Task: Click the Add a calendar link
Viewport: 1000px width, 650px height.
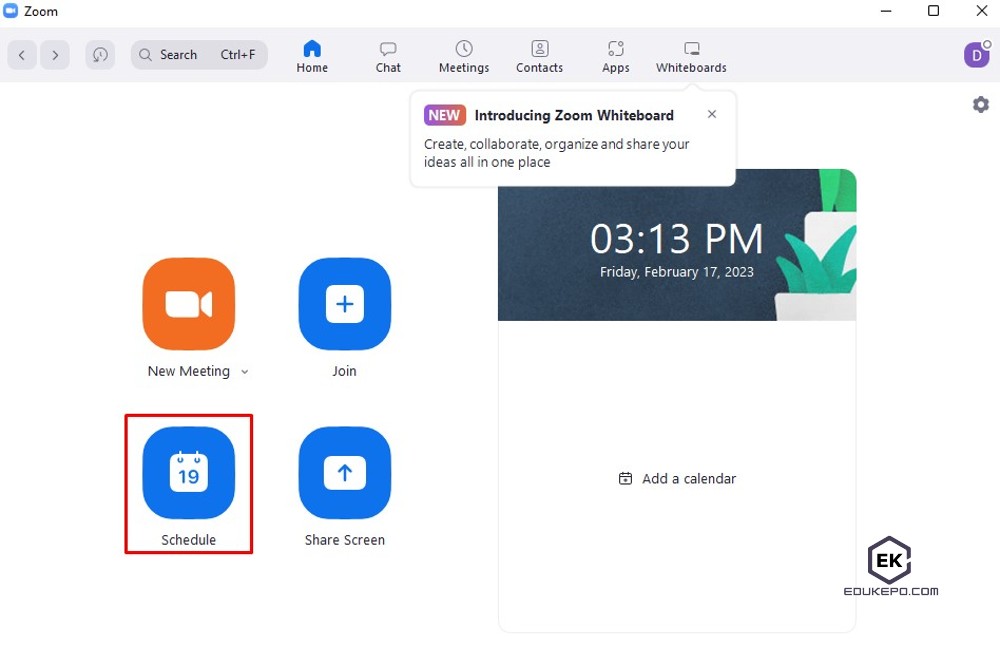Action: coord(689,479)
